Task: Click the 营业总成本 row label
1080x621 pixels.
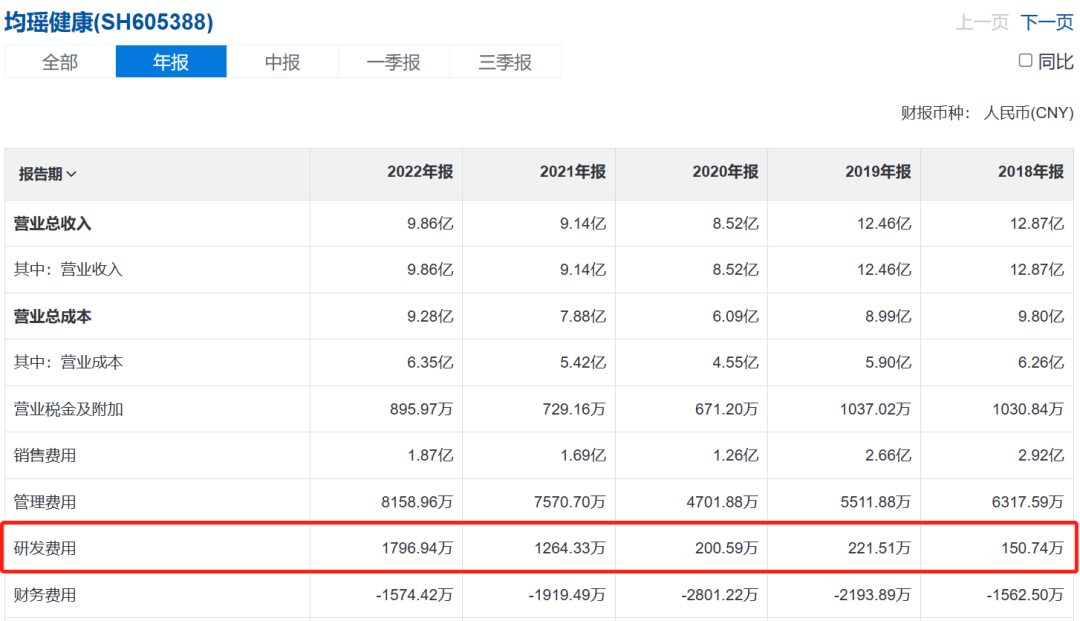Action: [52, 317]
